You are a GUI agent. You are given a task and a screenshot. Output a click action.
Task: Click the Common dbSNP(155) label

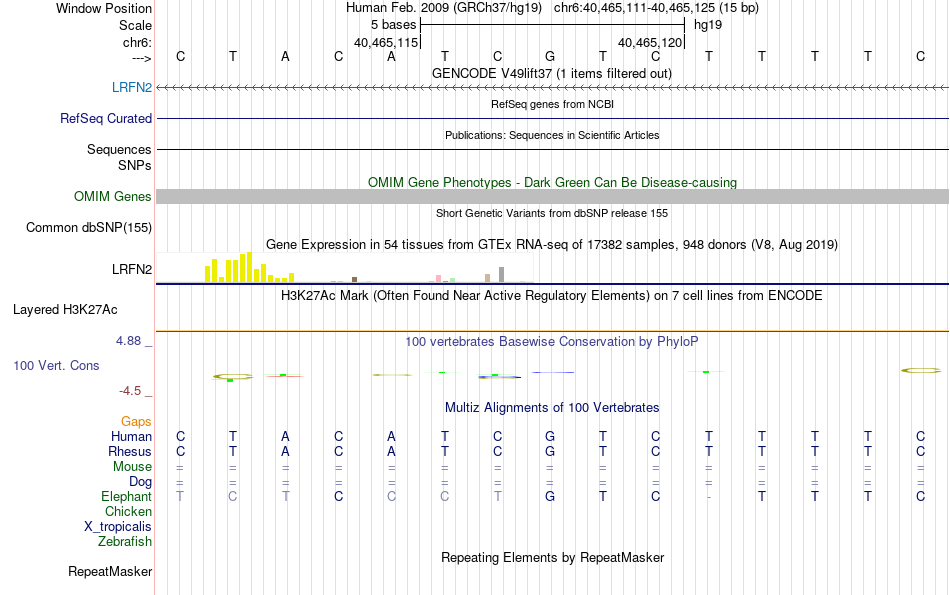pyautogui.click(x=88, y=227)
